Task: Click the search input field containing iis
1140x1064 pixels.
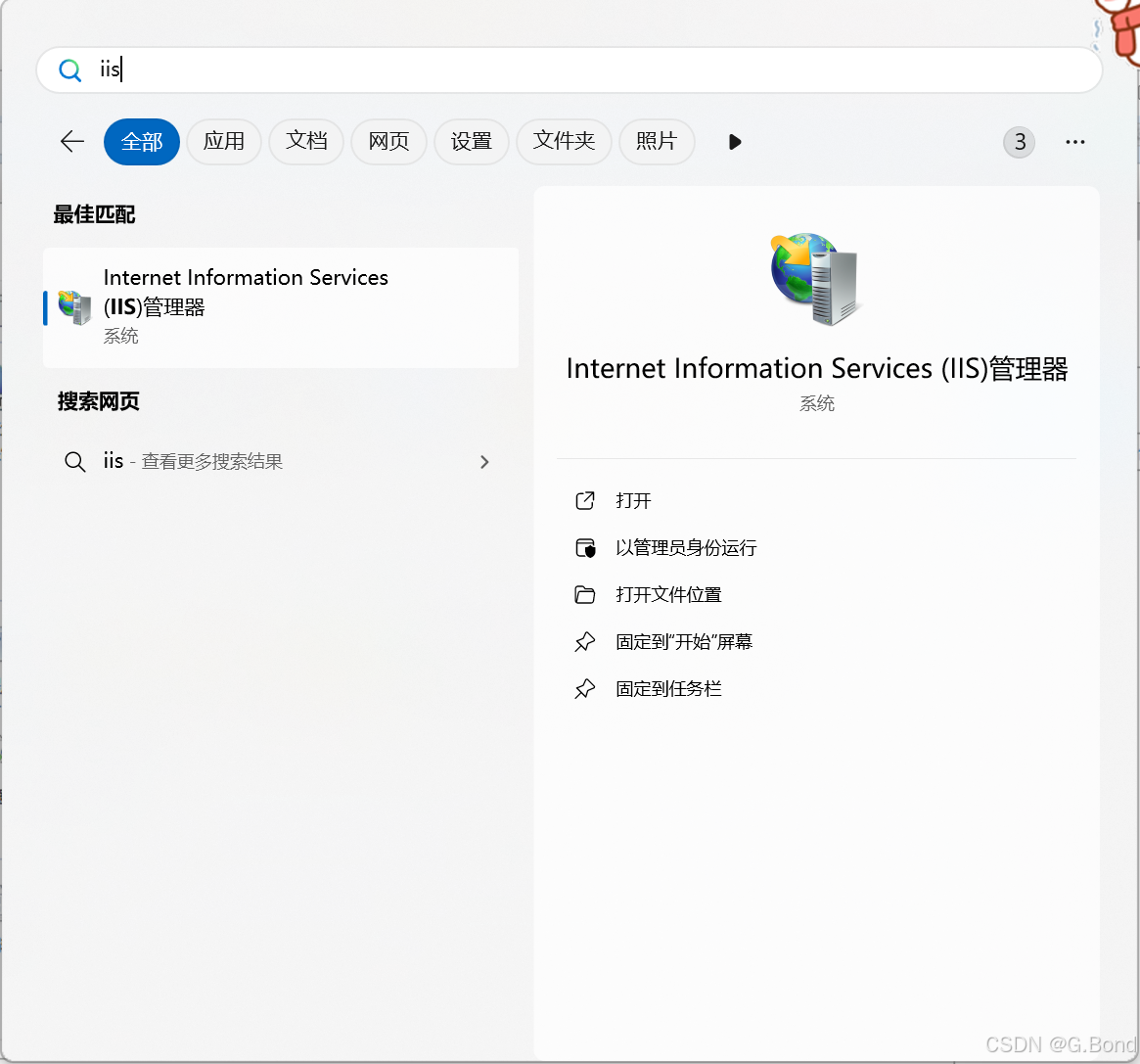Action: [x=570, y=69]
